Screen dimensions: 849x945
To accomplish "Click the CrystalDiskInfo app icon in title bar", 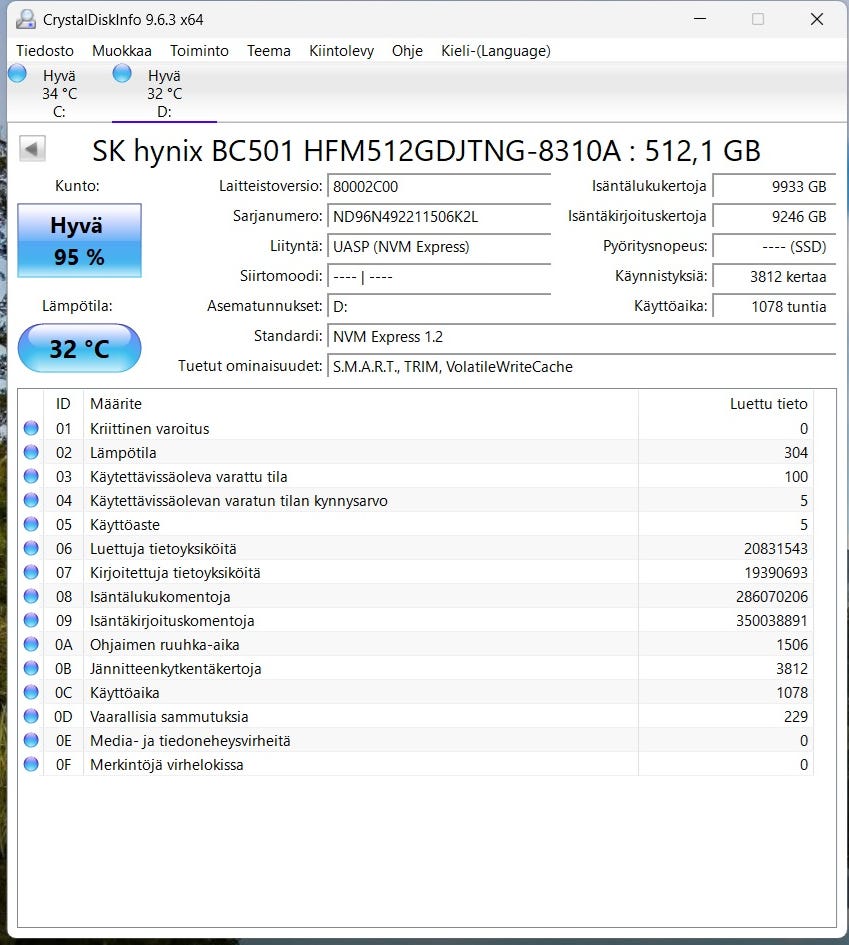I will [x=25, y=19].
